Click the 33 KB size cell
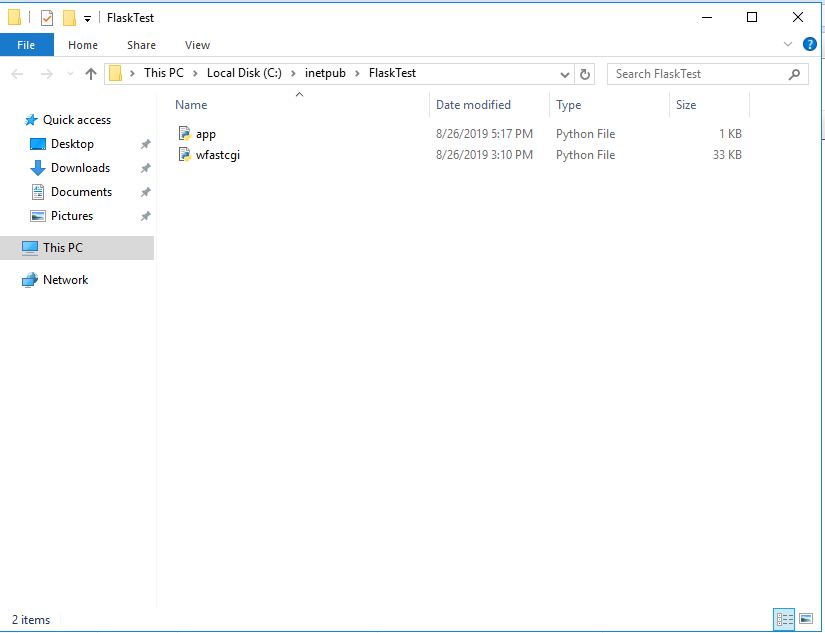 tap(727, 155)
